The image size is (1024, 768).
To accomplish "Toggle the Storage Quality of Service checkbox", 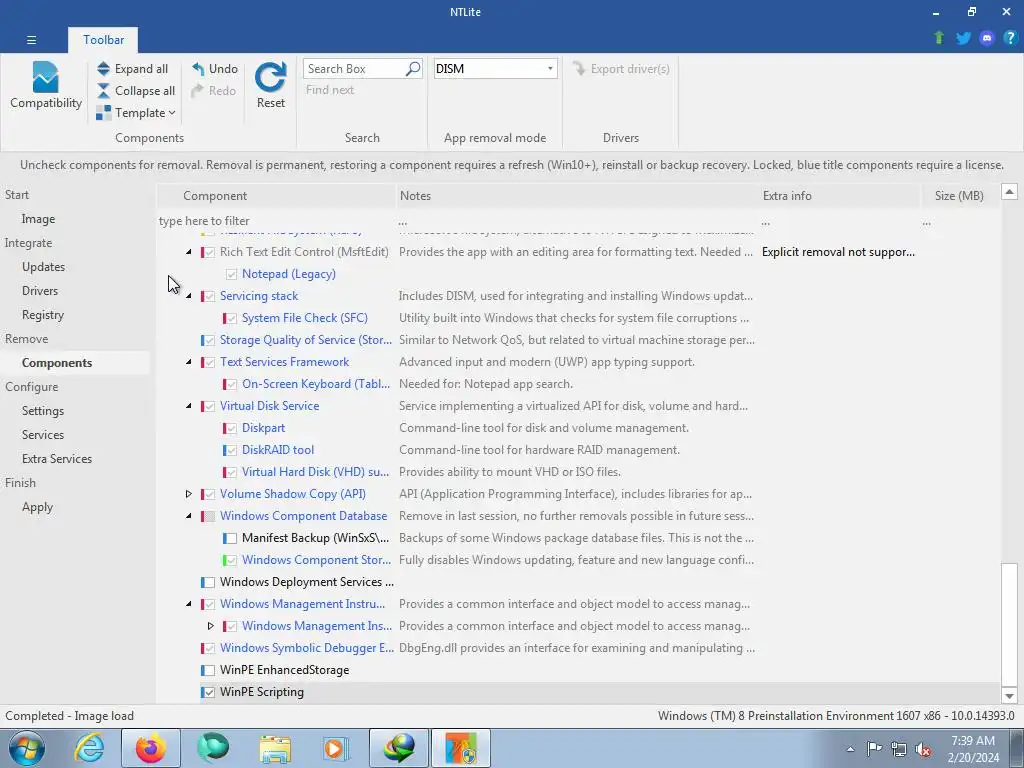I will [209, 340].
